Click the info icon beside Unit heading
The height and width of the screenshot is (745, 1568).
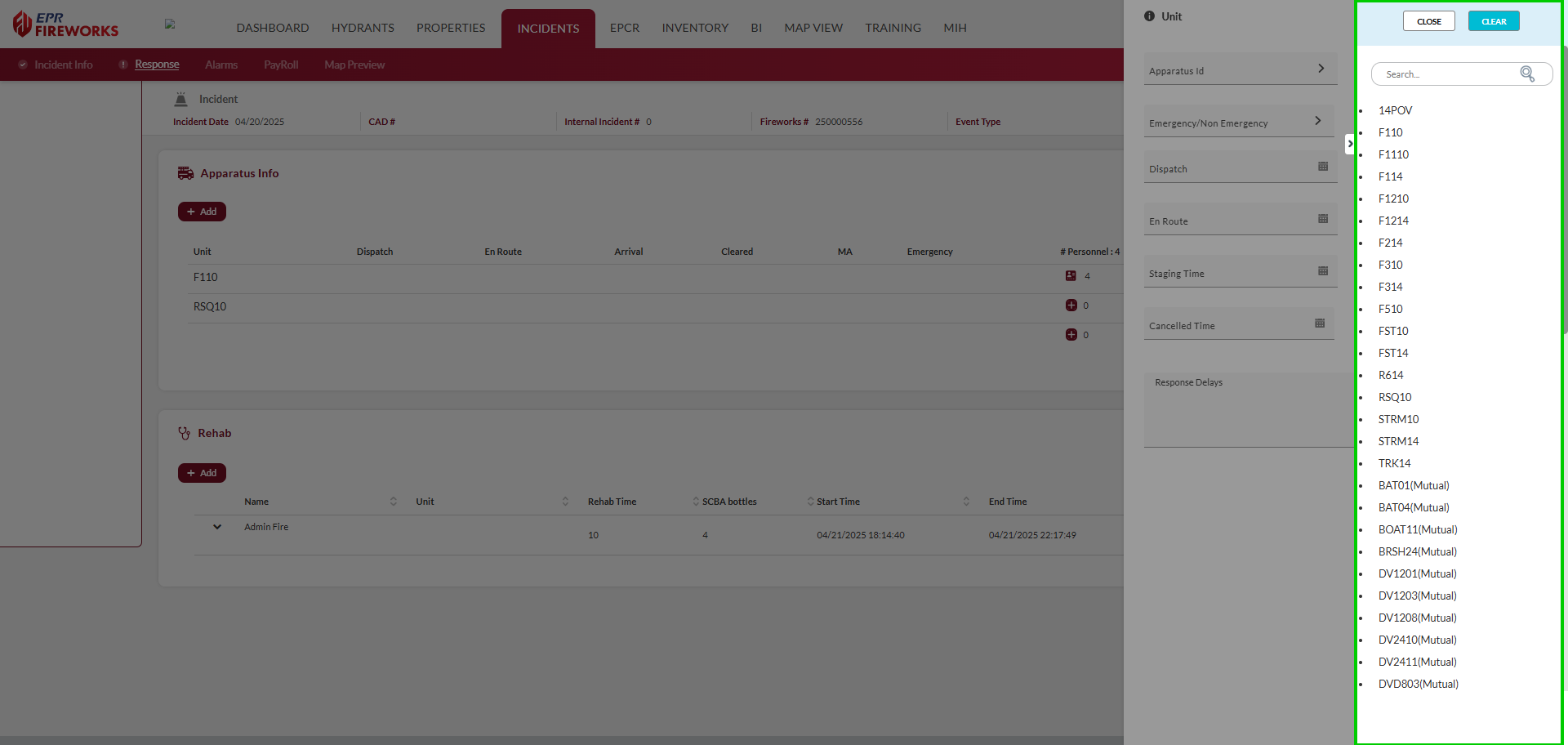pyautogui.click(x=1149, y=16)
